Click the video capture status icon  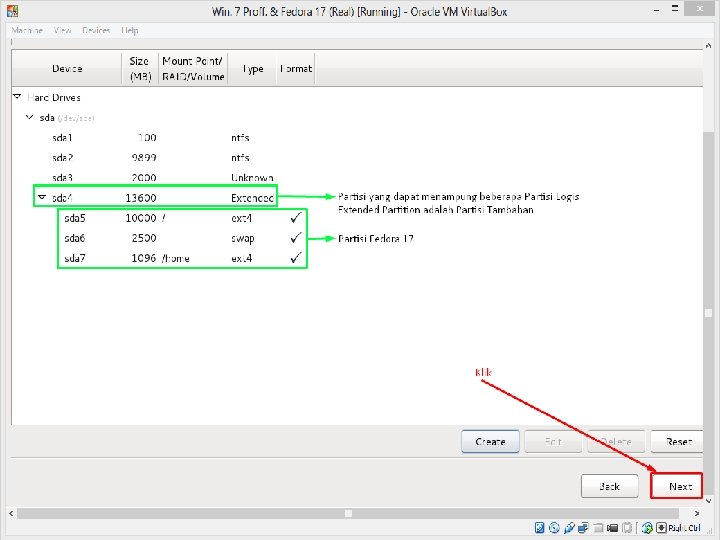click(x=612, y=528)
